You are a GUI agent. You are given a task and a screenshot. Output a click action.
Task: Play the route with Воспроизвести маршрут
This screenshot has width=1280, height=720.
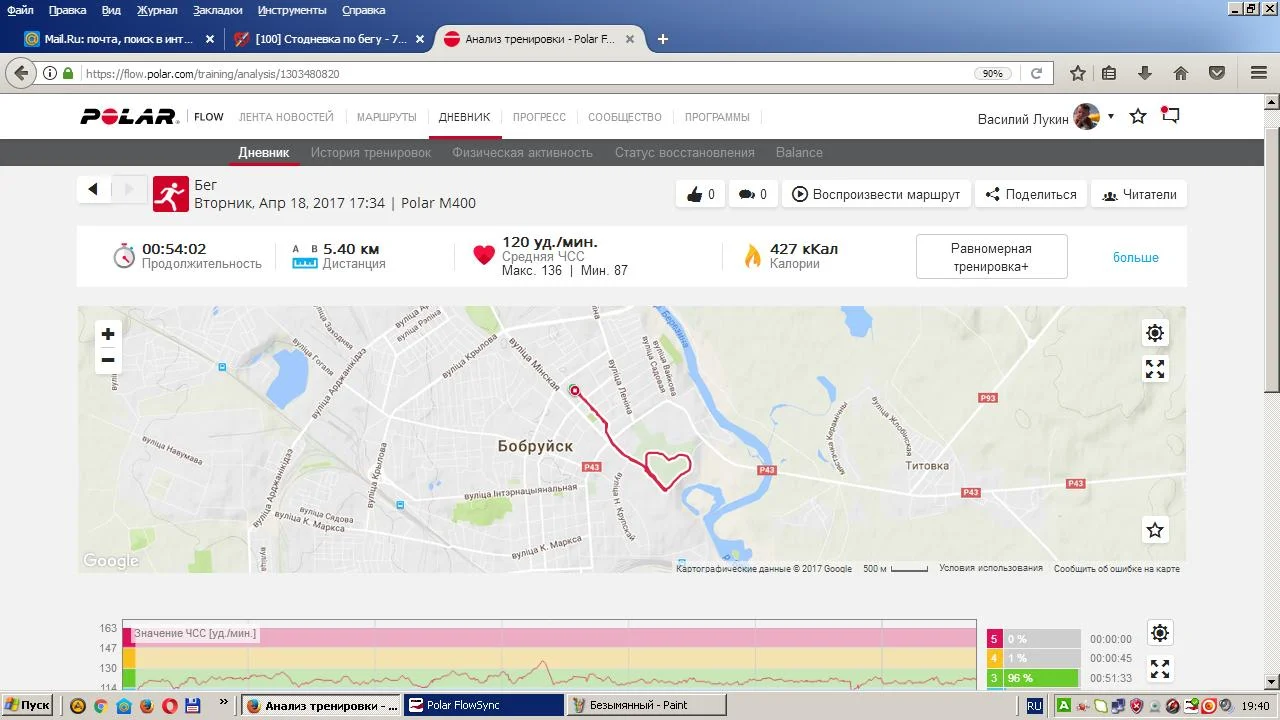point(876,194)
